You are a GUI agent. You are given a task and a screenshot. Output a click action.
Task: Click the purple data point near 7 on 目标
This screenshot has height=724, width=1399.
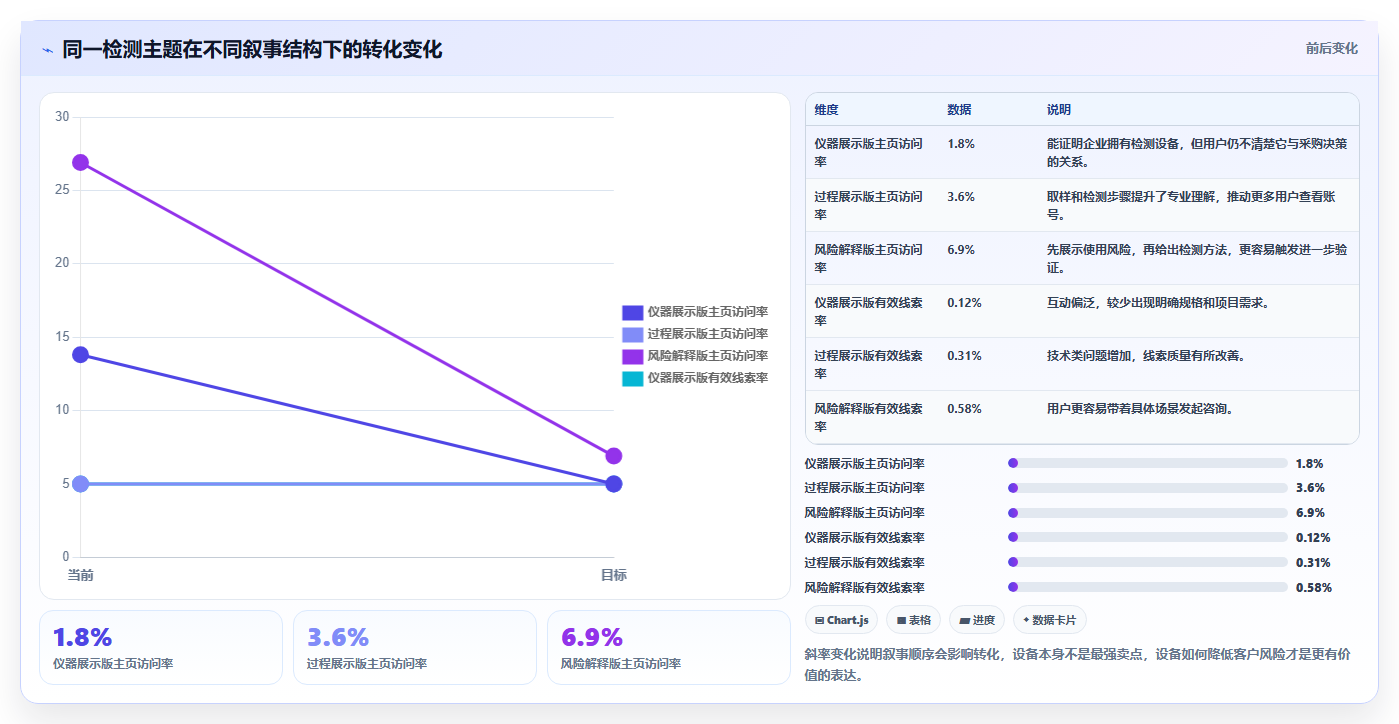point(614,456)
